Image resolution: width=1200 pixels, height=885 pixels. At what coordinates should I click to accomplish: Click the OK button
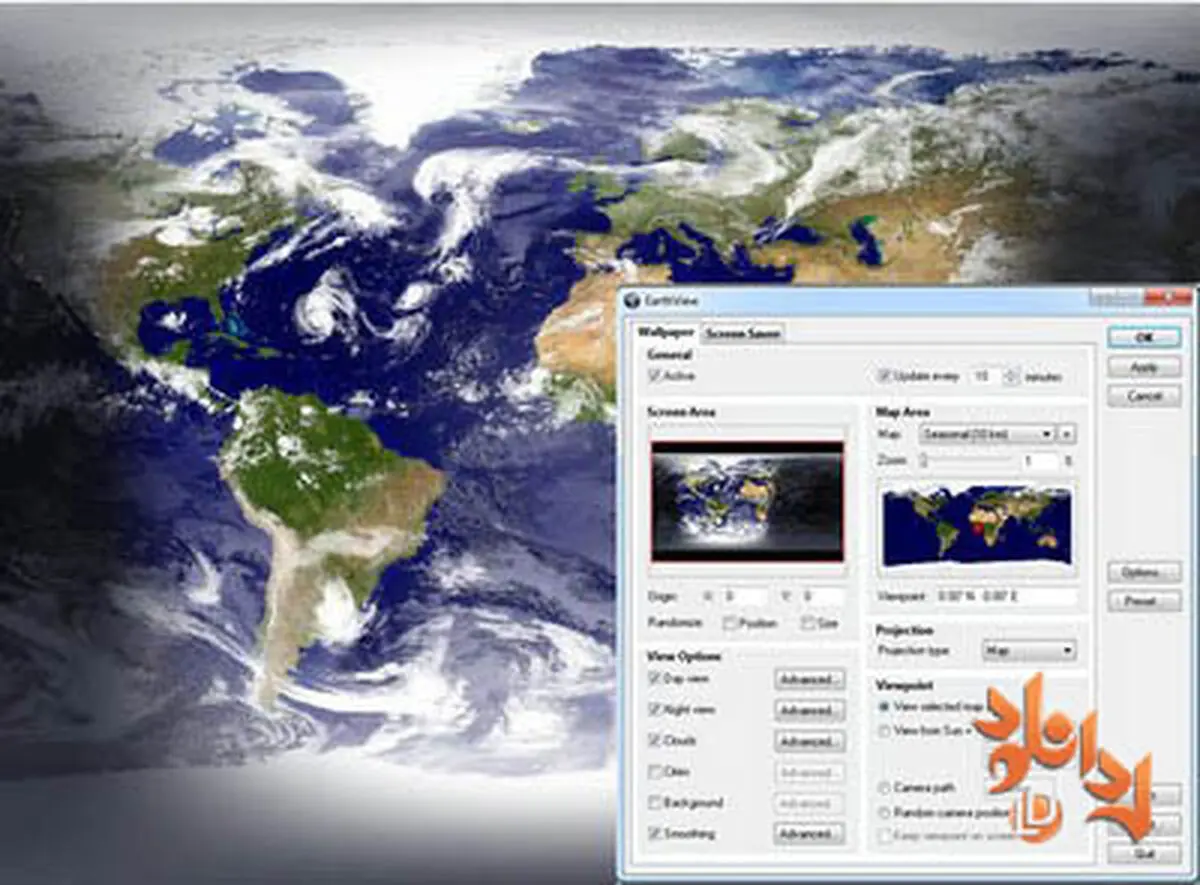pos(1144,338)
